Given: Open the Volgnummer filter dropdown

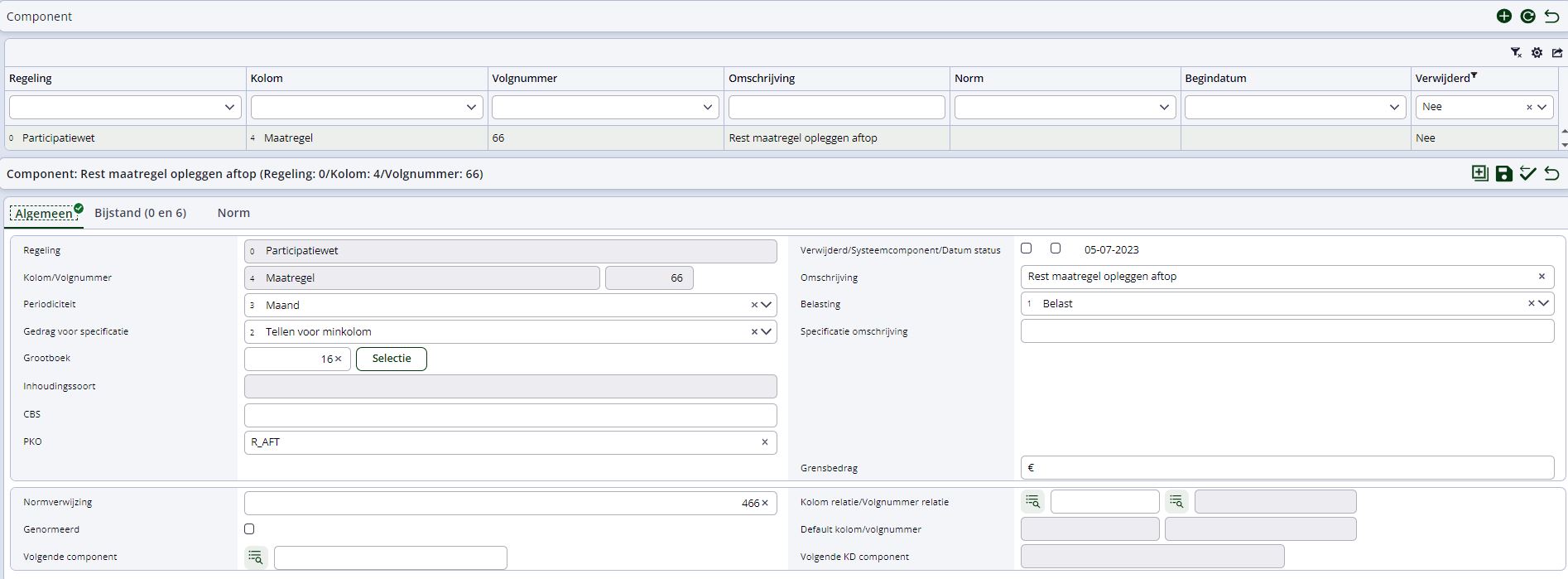Looking at the screenshot, I should pos(708,107).
